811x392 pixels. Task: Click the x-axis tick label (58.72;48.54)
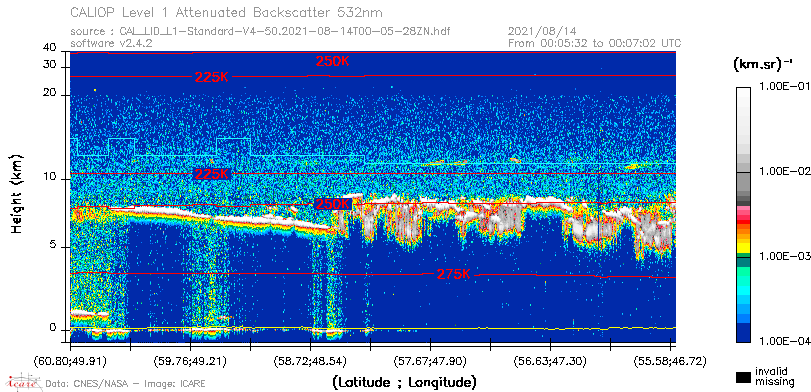click(310, 360)
